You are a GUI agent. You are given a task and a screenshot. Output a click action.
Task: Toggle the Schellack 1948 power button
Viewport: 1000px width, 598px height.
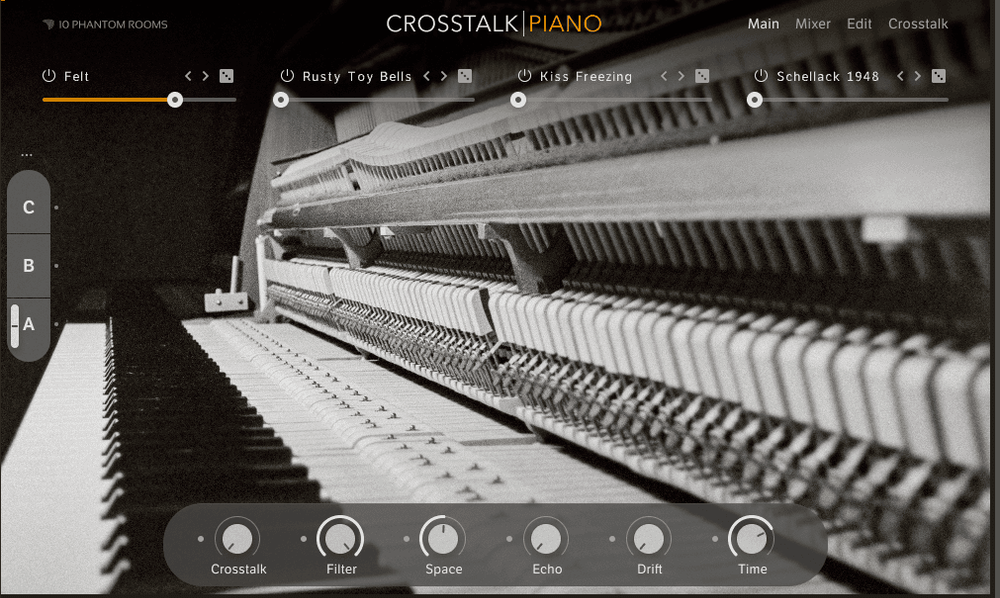pyautogui.click(x=761, y=76)
